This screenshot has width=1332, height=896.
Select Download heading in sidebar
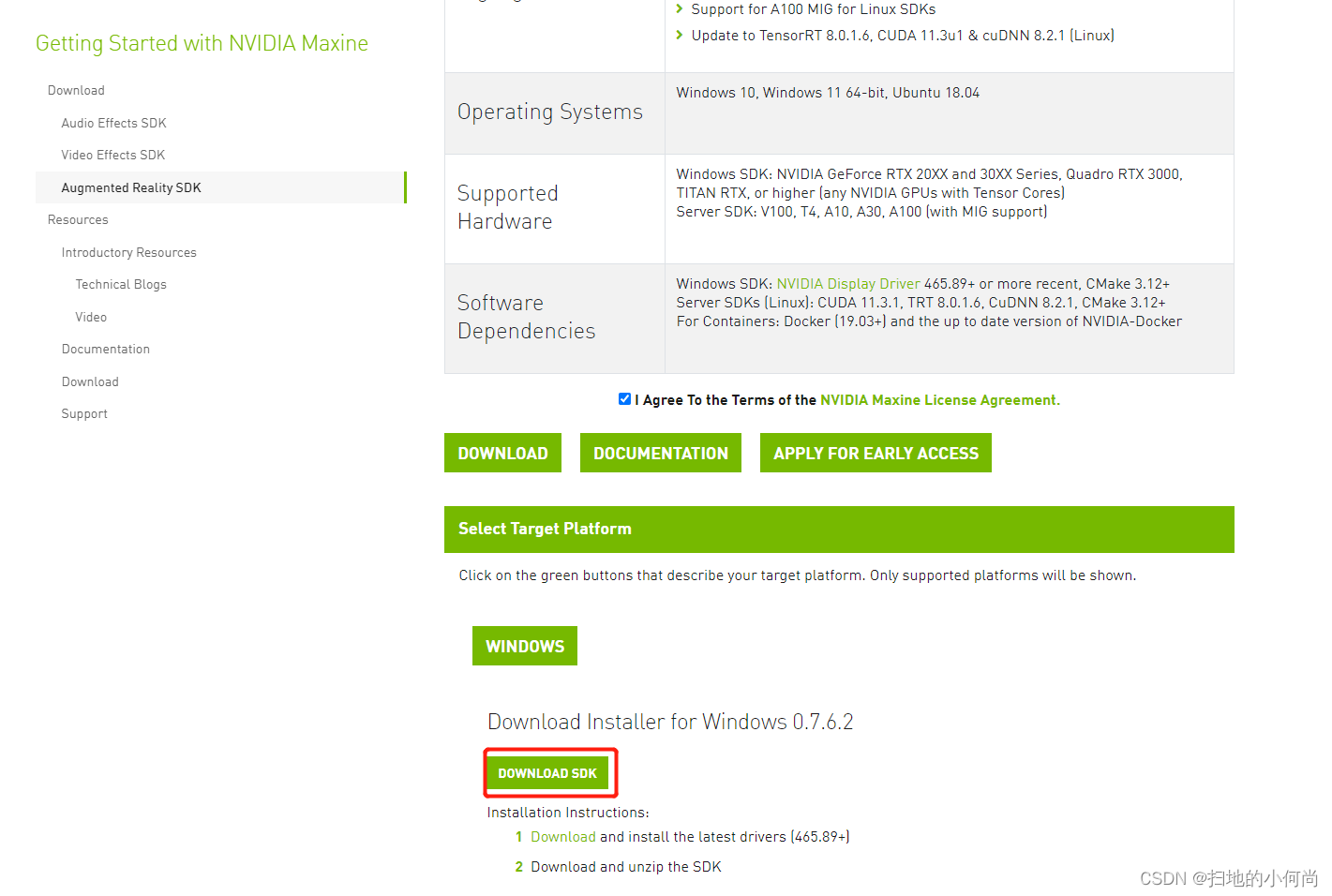[x=76, y=91]
